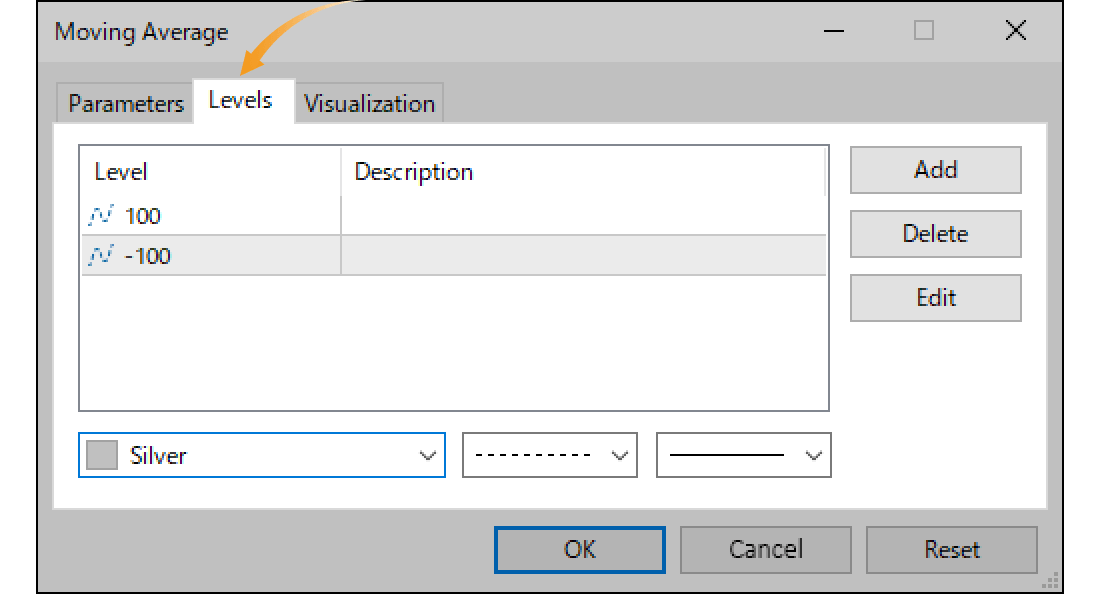Select the level icon beside -100

tap(100, 255)
